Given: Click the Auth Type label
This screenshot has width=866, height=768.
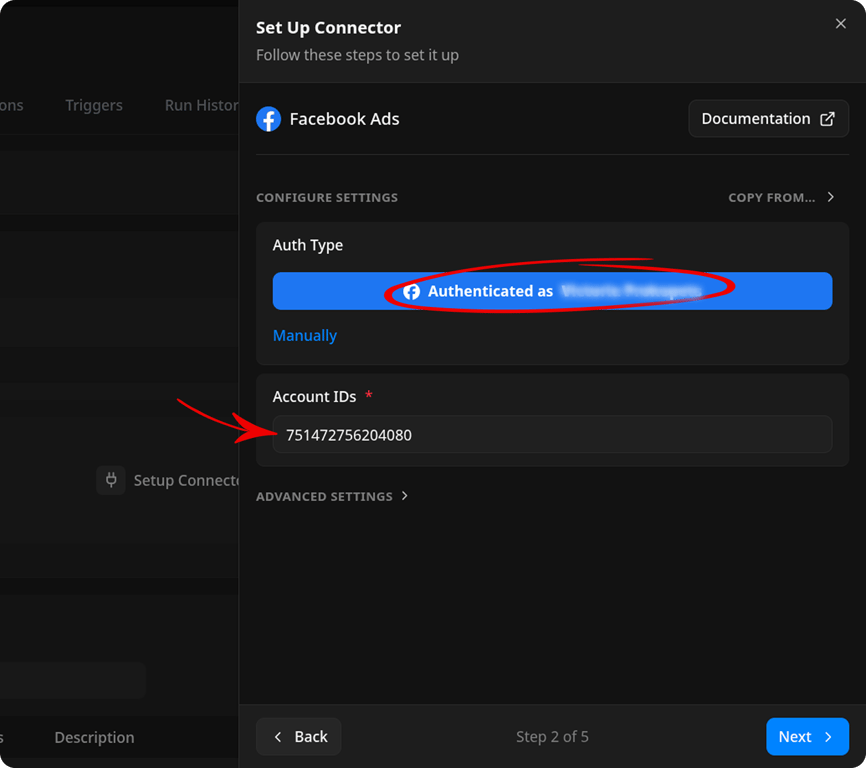Looking at the screenshot, I should 308,245.
